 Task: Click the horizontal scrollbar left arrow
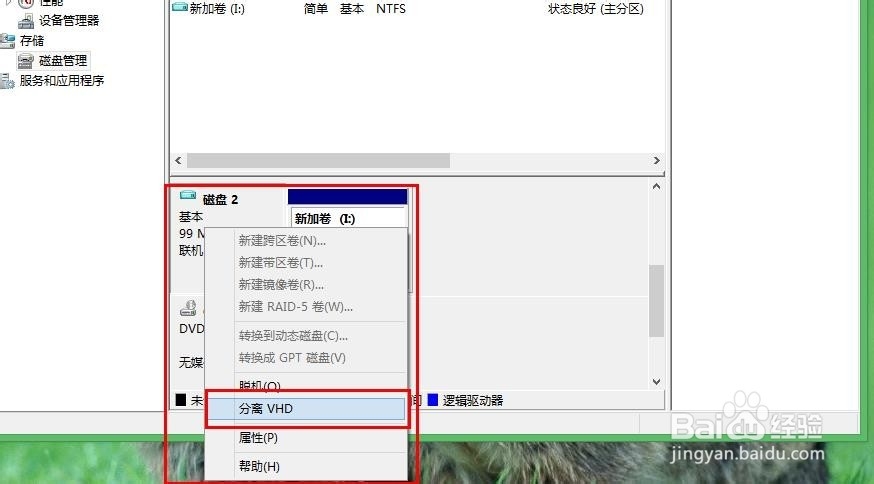click(x=178, y=161)
